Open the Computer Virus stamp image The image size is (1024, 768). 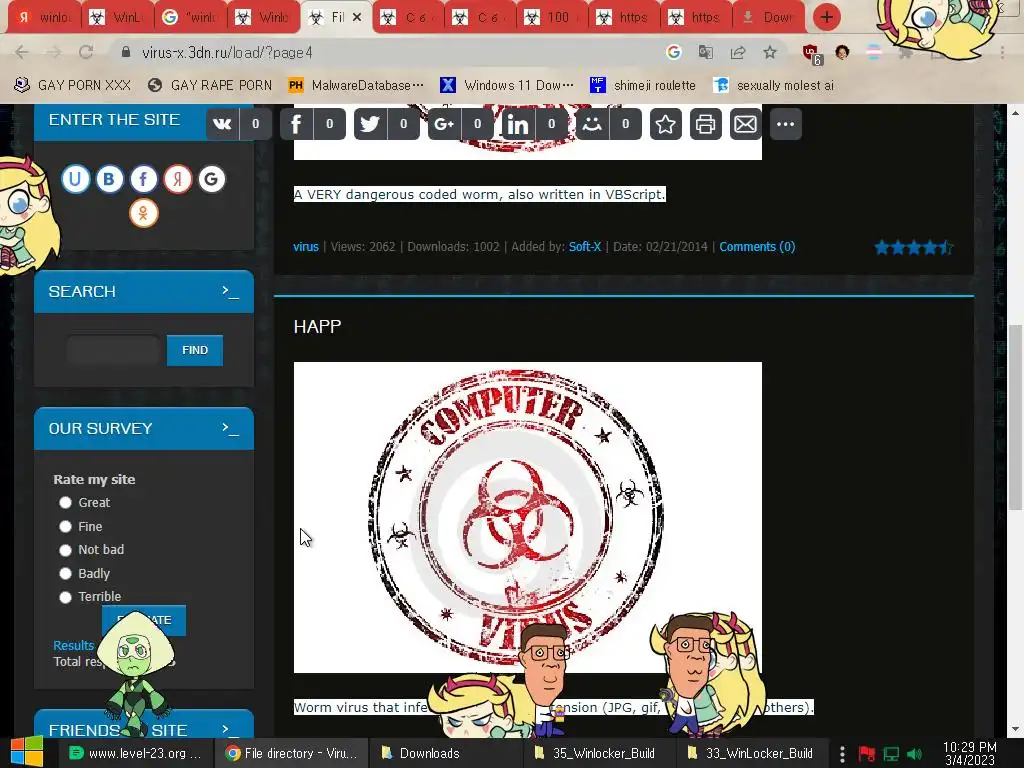528,517
